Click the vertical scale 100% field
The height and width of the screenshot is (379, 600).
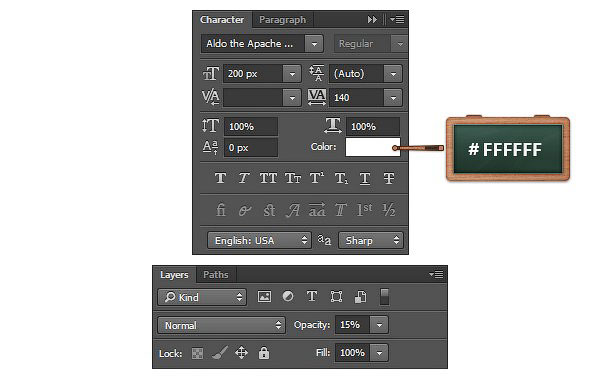click(x=251, y=126)
